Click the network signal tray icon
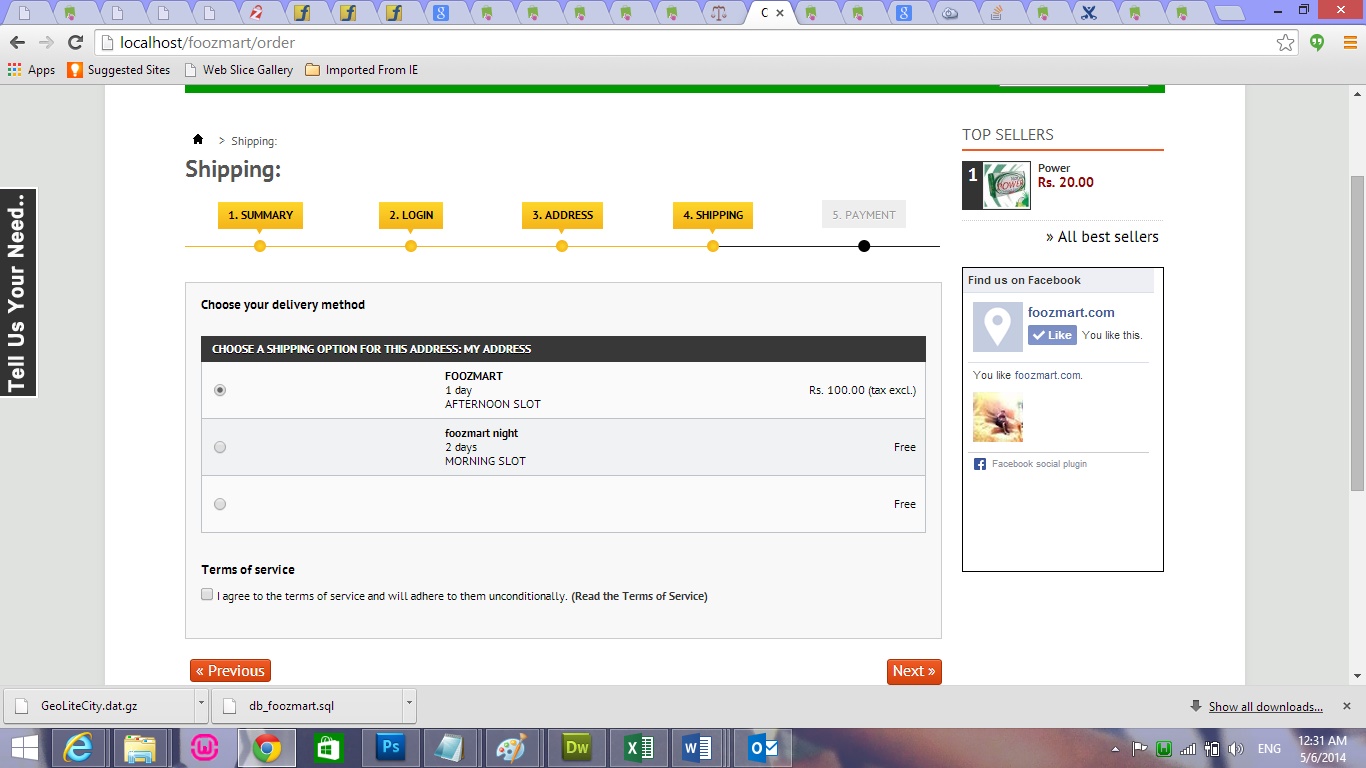 1188,749
